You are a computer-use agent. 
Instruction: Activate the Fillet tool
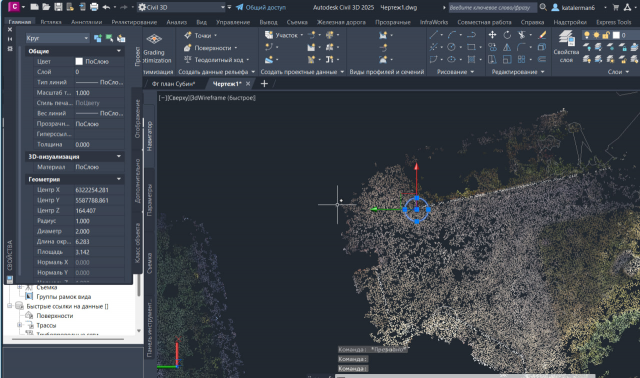point(521,47)
